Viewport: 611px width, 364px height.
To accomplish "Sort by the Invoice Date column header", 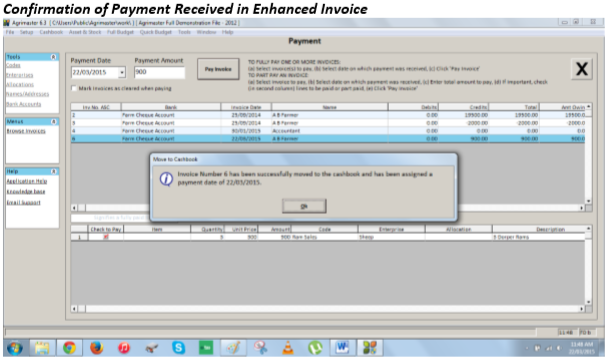I will click(246, 107).
